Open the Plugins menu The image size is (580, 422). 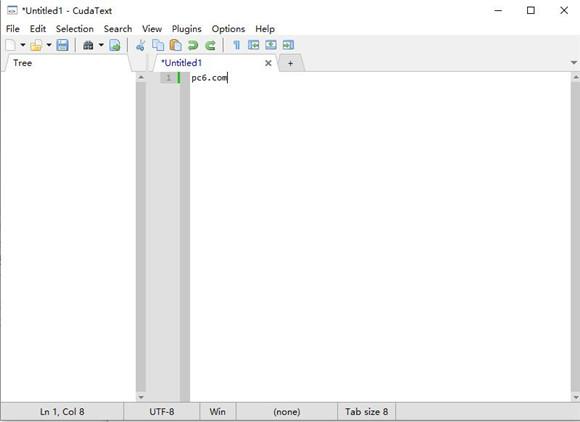pos(186,29)
